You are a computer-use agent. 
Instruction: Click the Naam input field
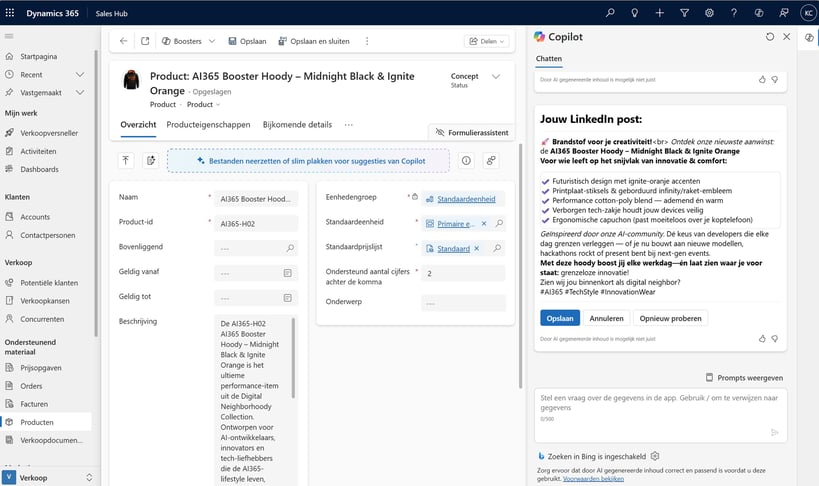[256, 199]
